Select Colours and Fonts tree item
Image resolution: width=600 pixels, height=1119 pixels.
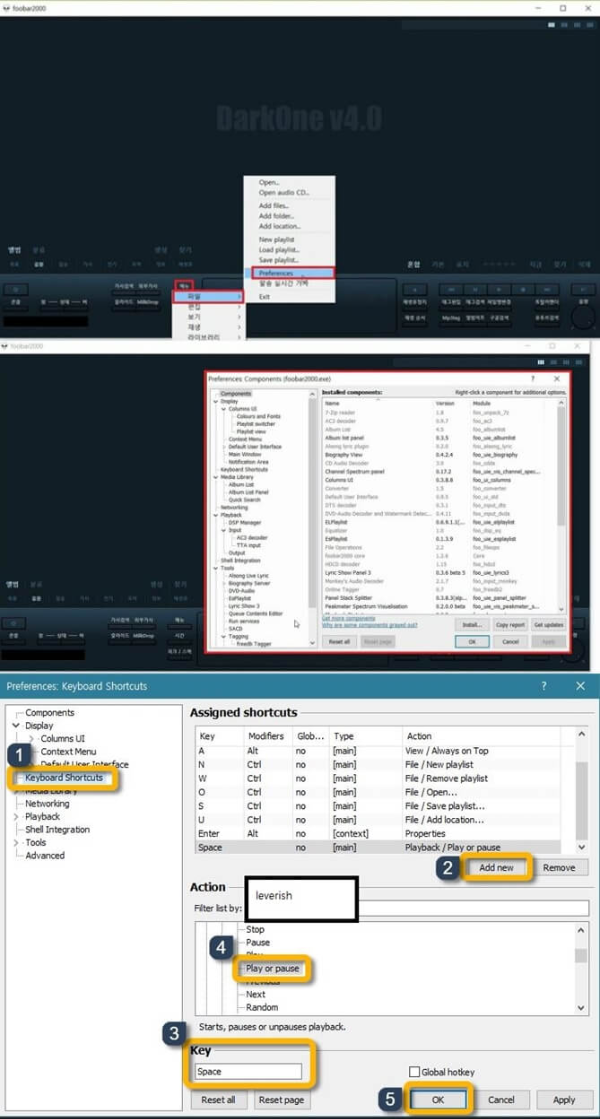pos(258,417)
